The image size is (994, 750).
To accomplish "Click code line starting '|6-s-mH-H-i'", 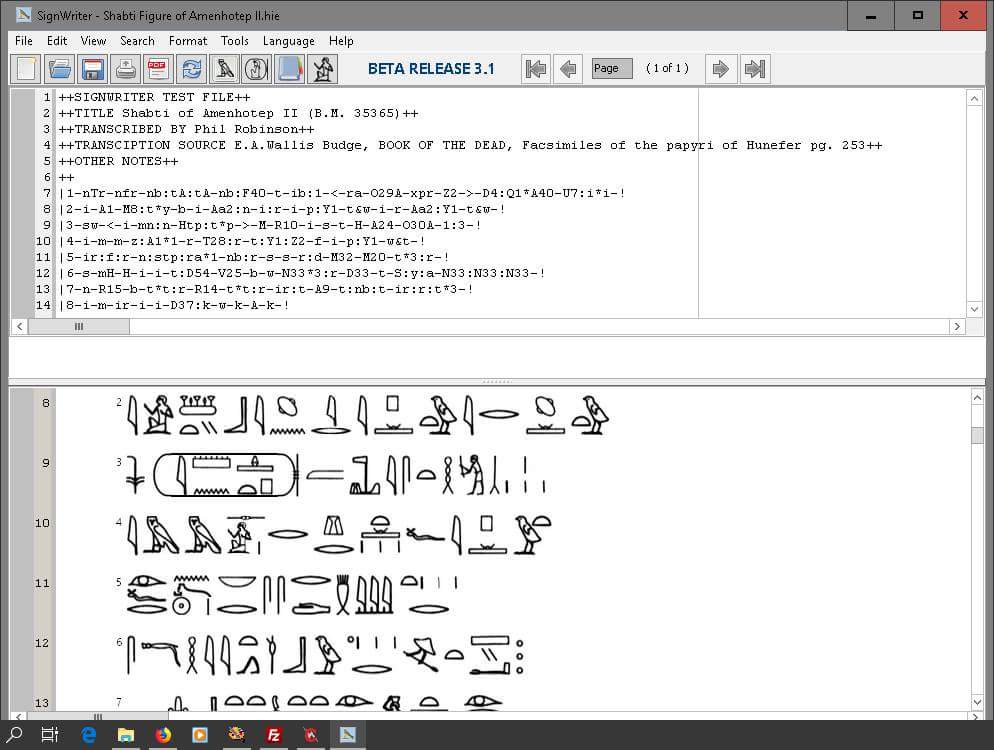I will [x=302, y=273].
